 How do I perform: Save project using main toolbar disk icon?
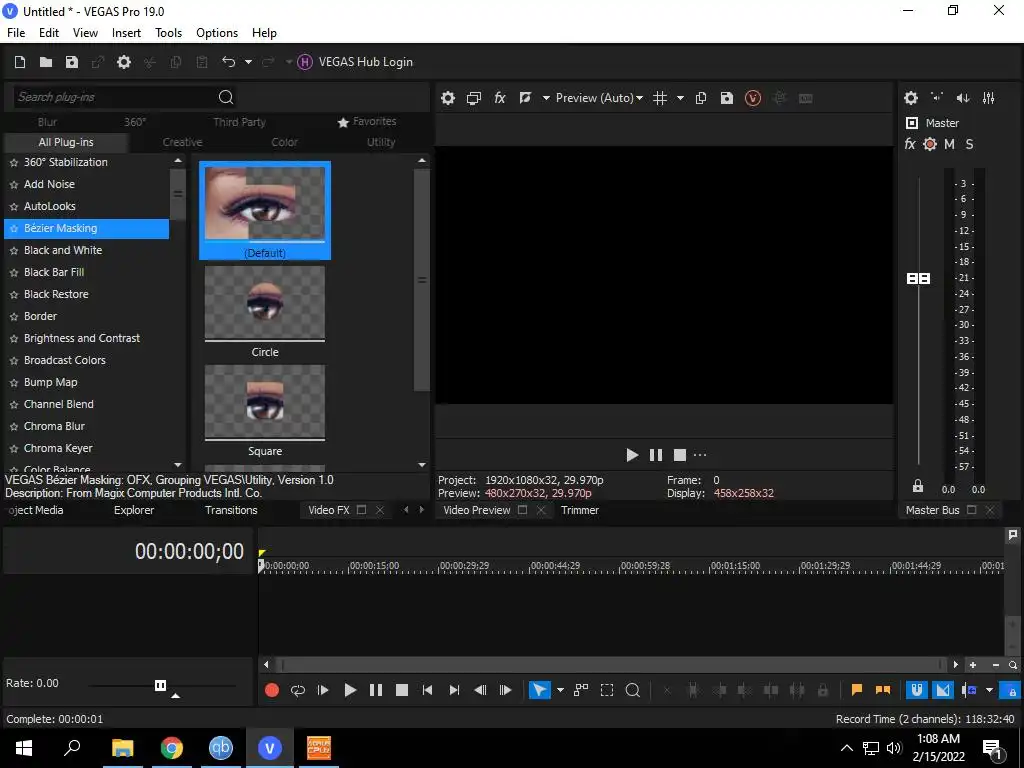click(x=72, y=62)
